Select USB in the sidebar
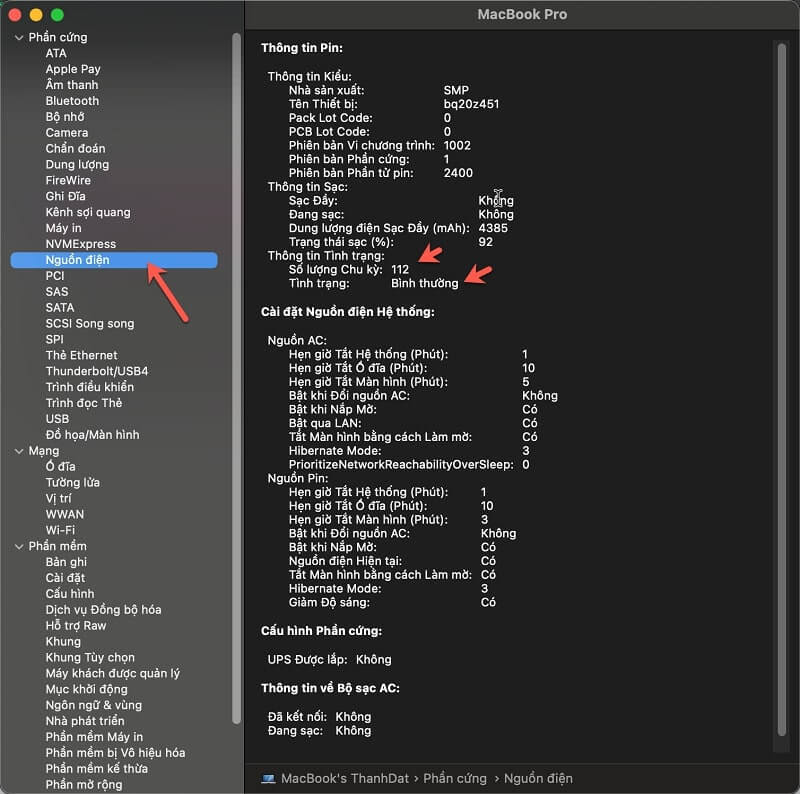Image resolution: width=800 pixels, height=794 pixels. point(57,419)
